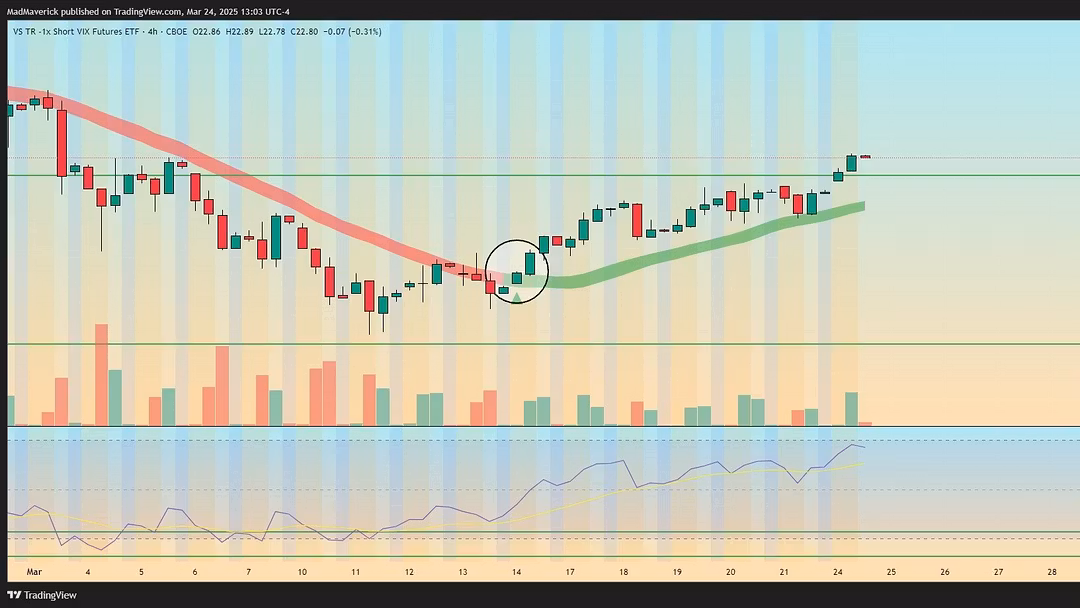The height and width of the screenshot is (608, 1080).
Task: Click date '20' on the time axis
Action: 730,572
